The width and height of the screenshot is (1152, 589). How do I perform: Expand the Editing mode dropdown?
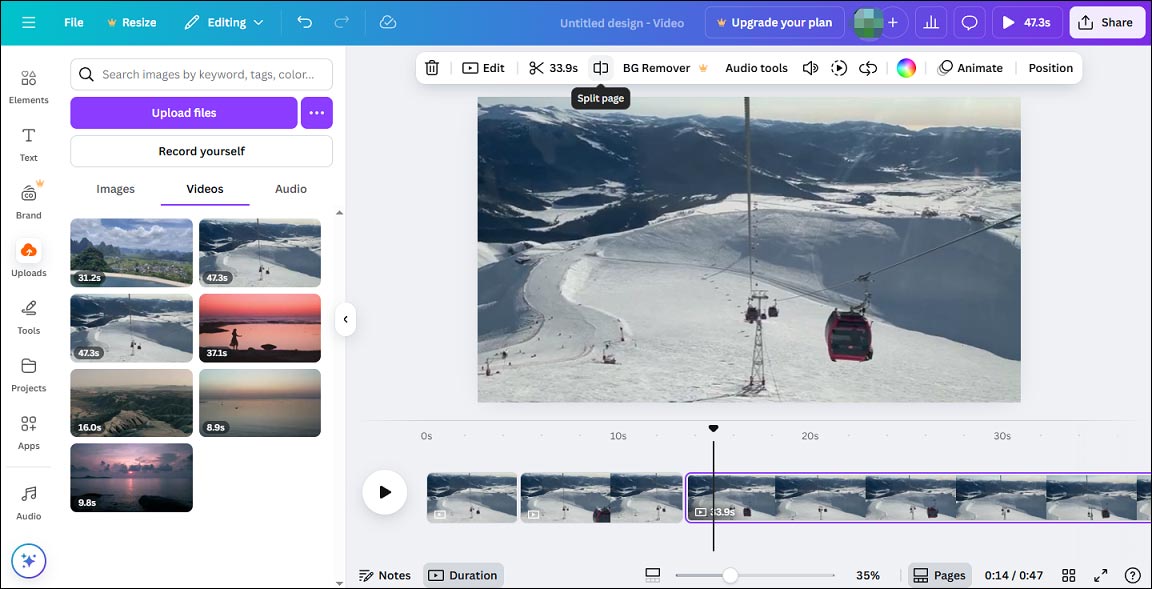coord(223,22)
